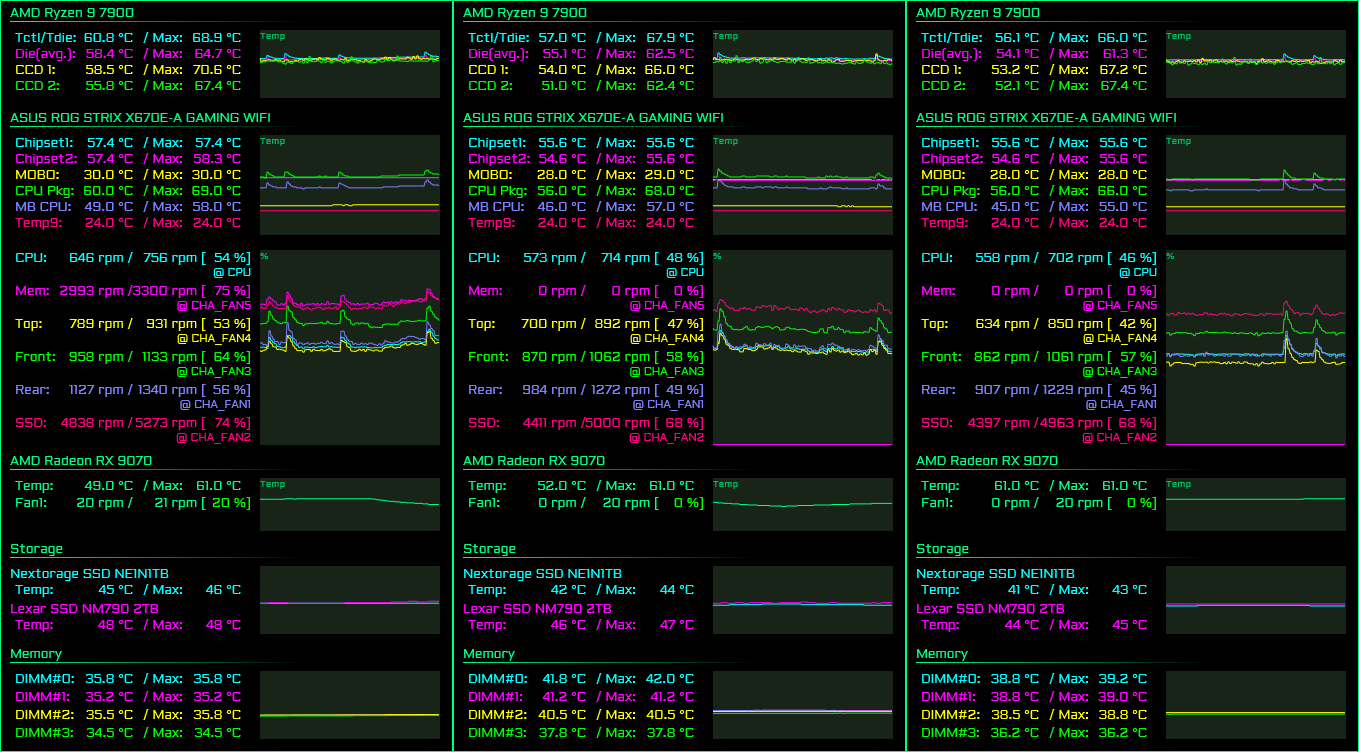
Task: Click the Front fan max 1133 rpm
Action: pos(170,357)
